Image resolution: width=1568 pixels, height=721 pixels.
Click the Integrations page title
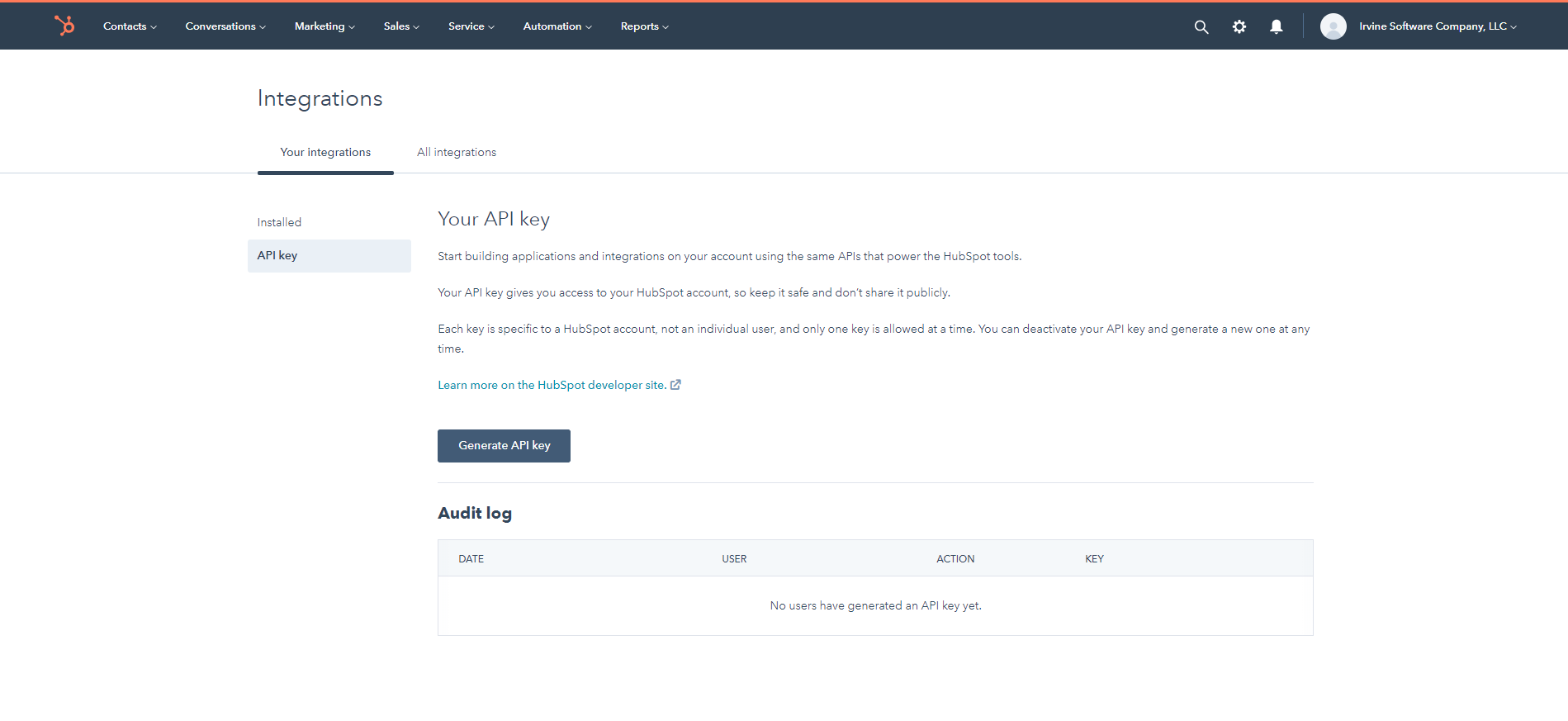click(x=320, y=98)
